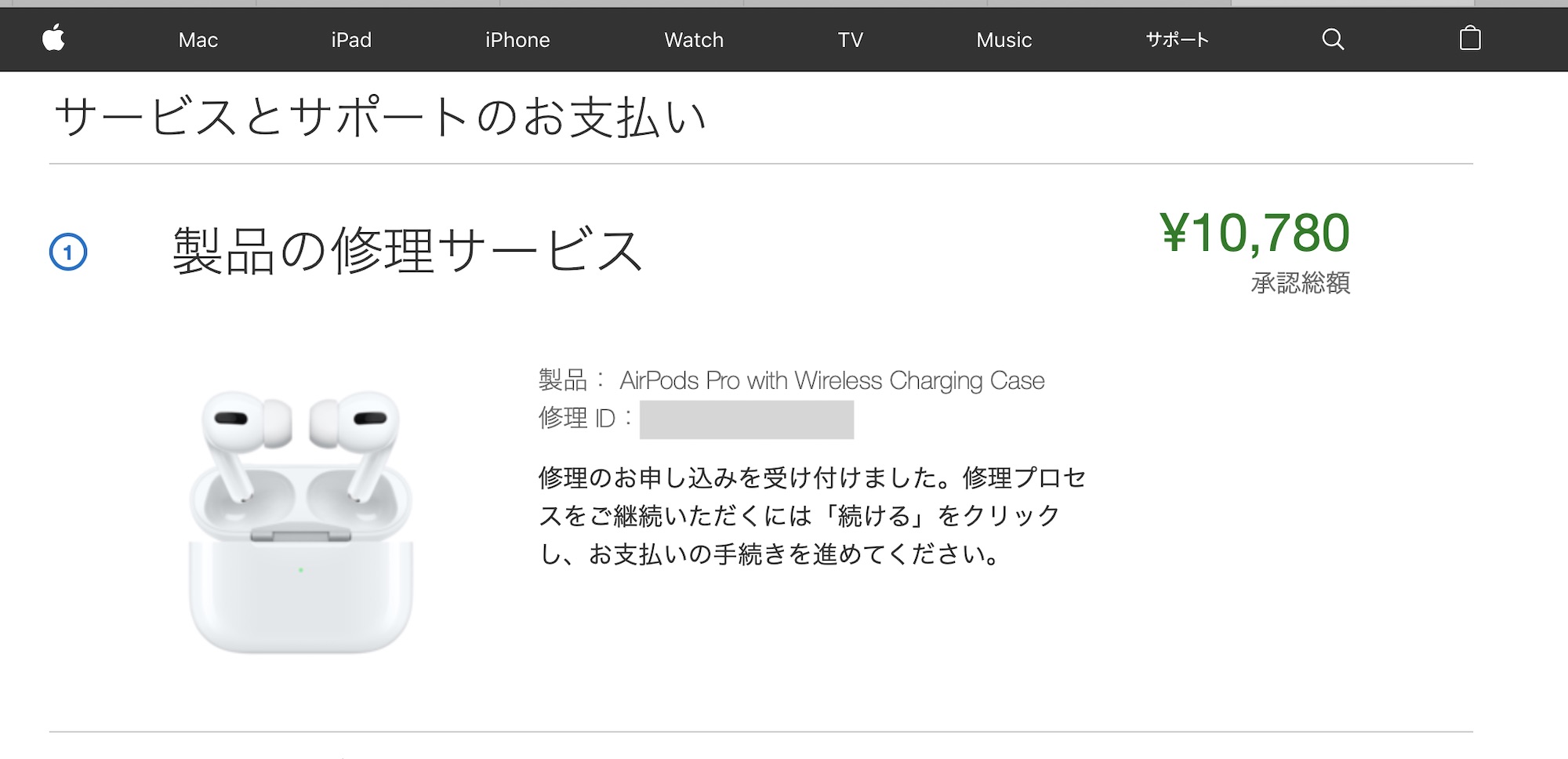
Task: Click the step 1 circle icon
Action: point(68,252)
